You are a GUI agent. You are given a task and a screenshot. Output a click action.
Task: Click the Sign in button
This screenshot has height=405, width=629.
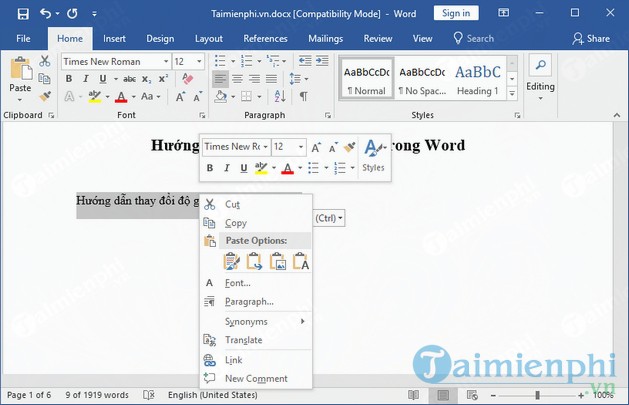pos(456,13)
